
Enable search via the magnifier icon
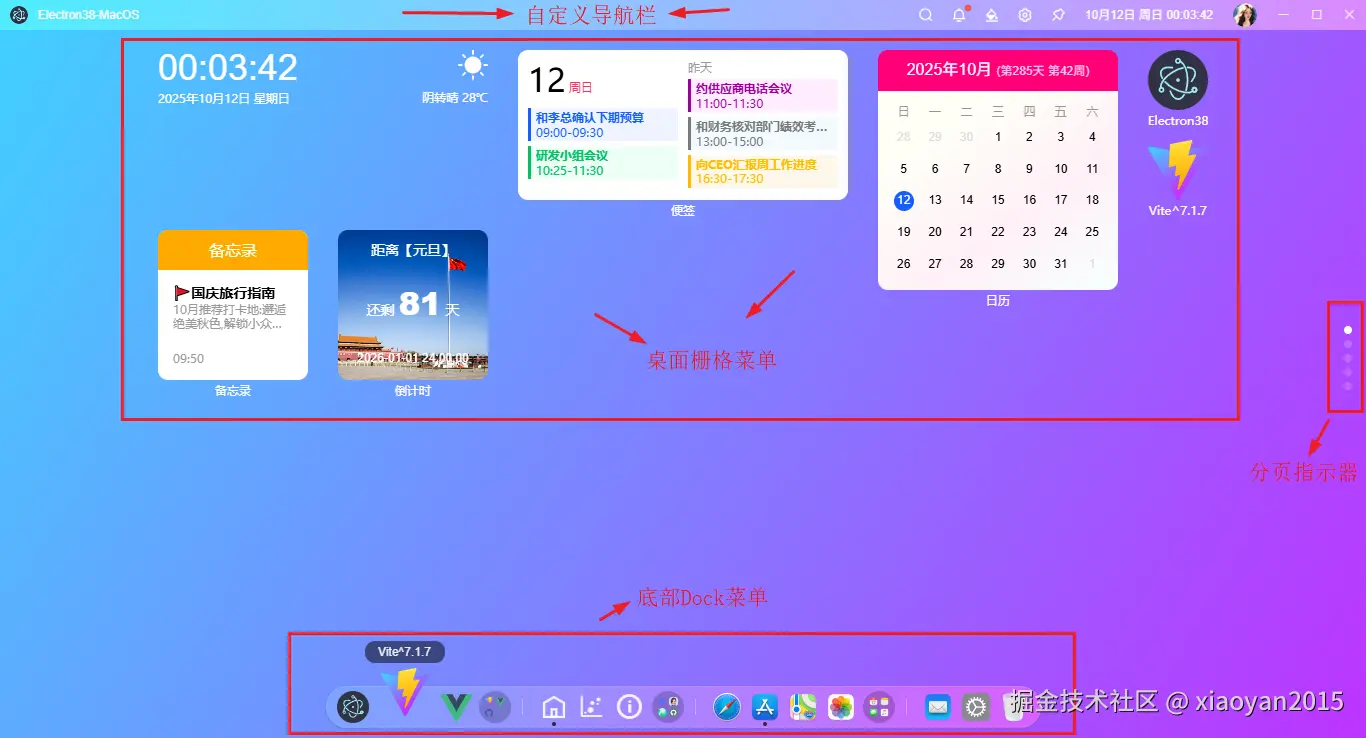925,15
